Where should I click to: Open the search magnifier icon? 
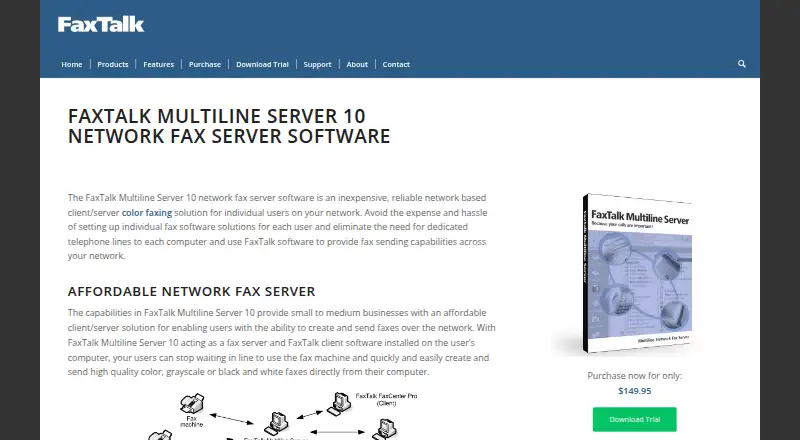pyautogui.click(x=742, y=64)
